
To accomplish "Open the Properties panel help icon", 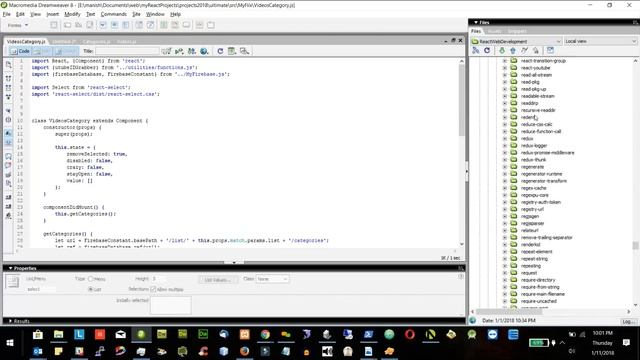I will point(461,276).
